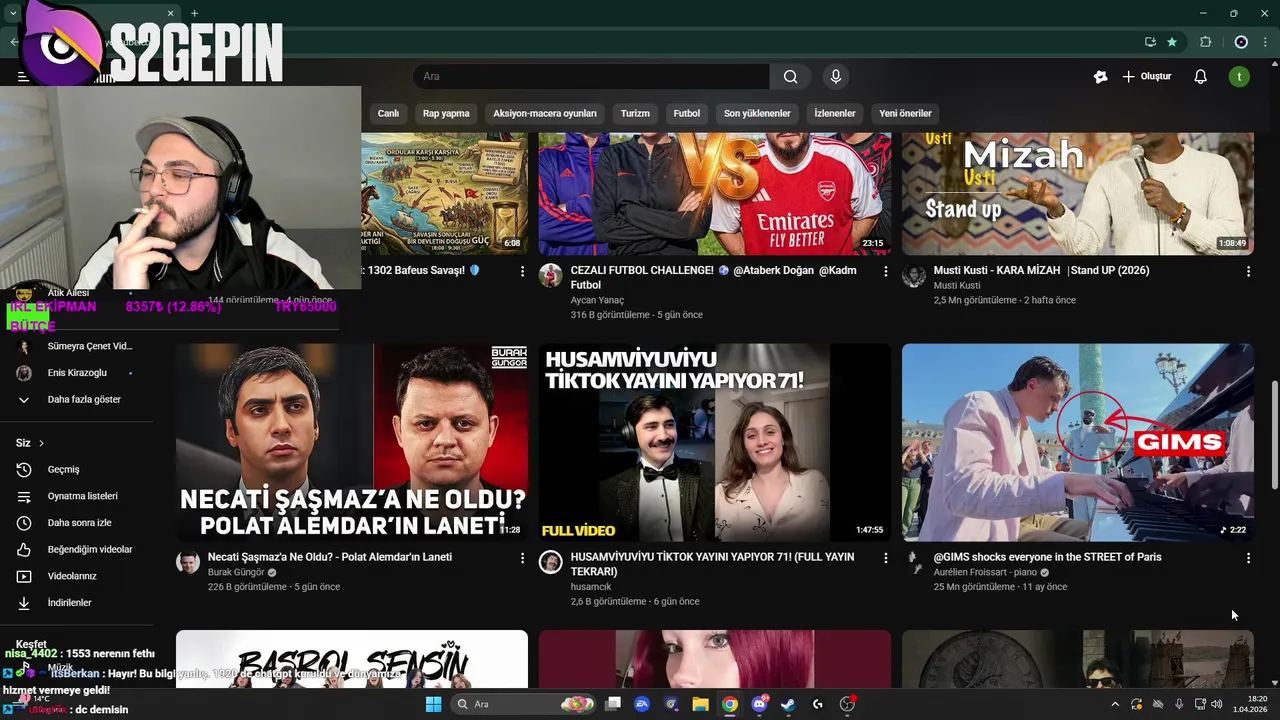1280x720 pixels.
Task: Select the Canlı filter chip
Action: (388, 113)
